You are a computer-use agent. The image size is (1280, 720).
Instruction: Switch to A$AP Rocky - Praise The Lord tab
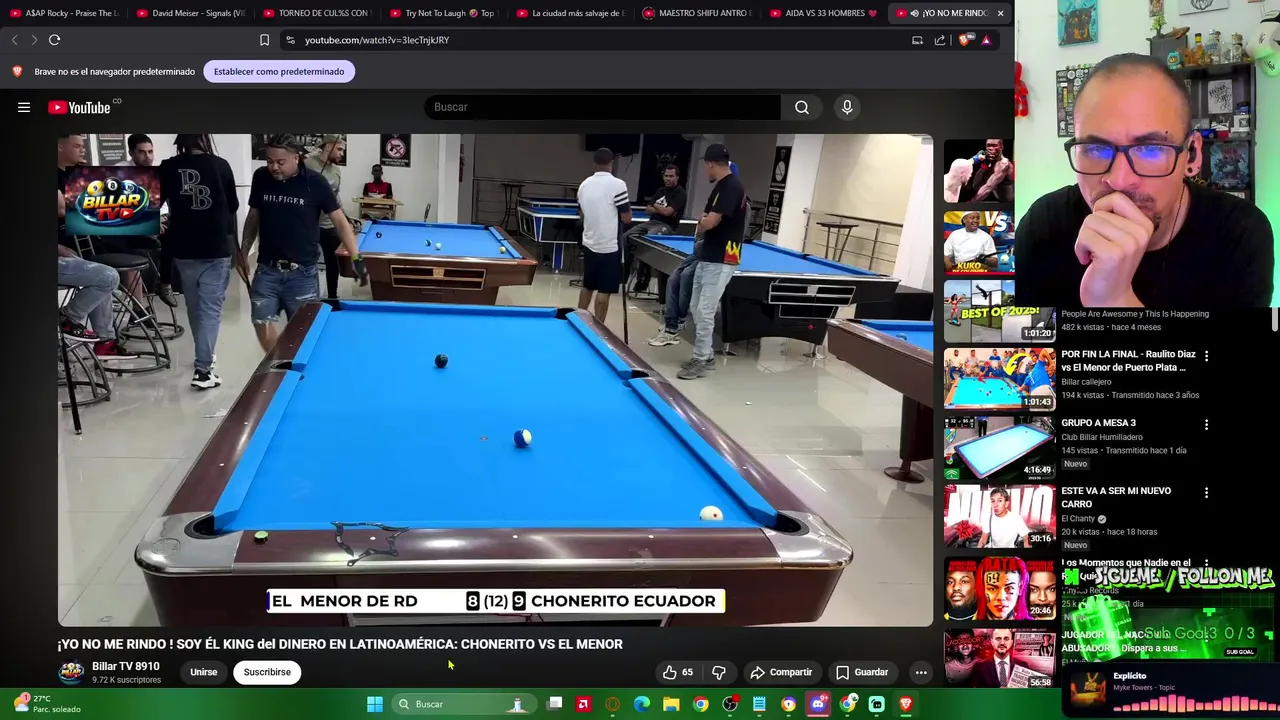64,13
